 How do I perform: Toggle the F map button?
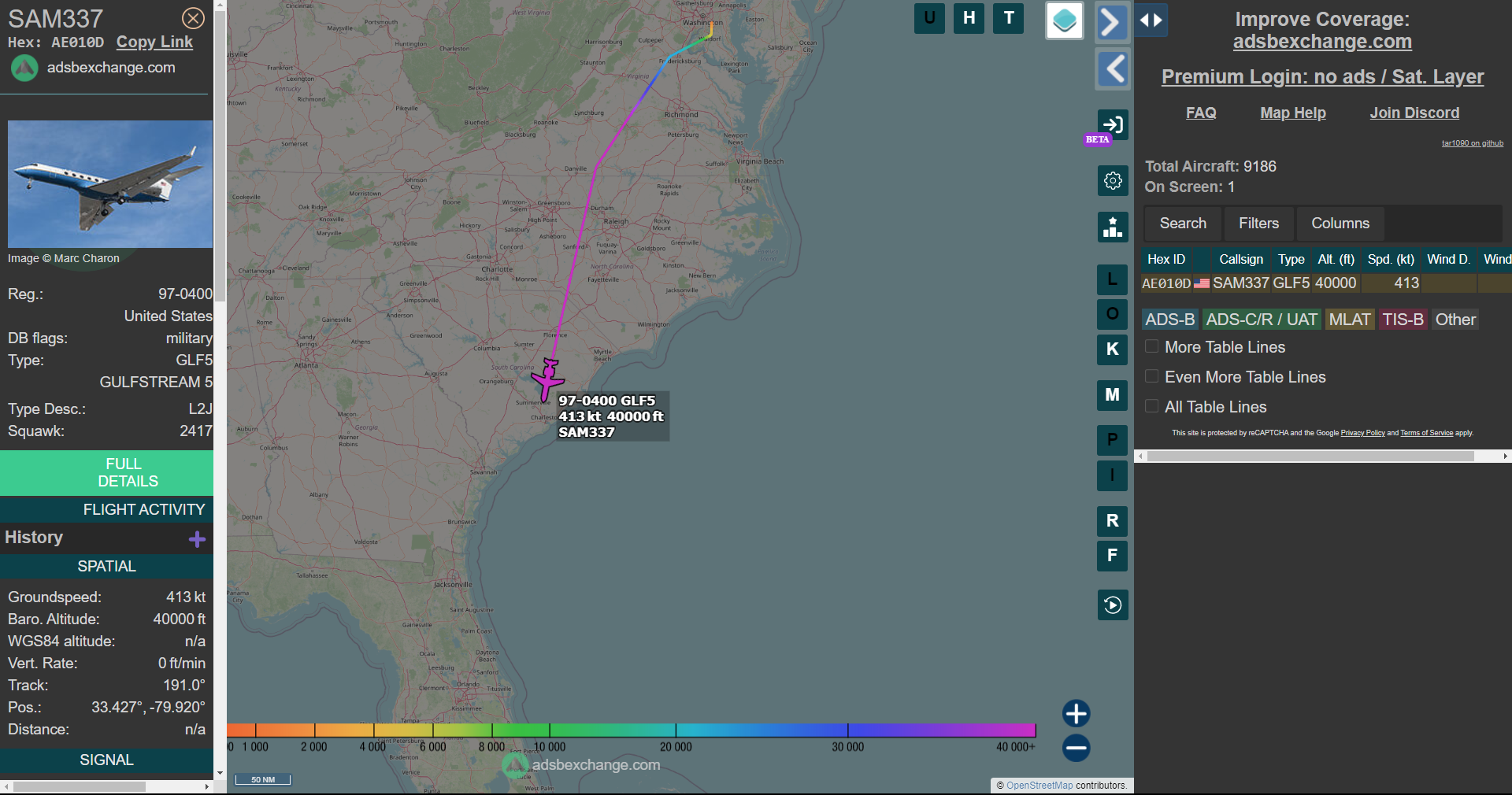(1112, 556)
